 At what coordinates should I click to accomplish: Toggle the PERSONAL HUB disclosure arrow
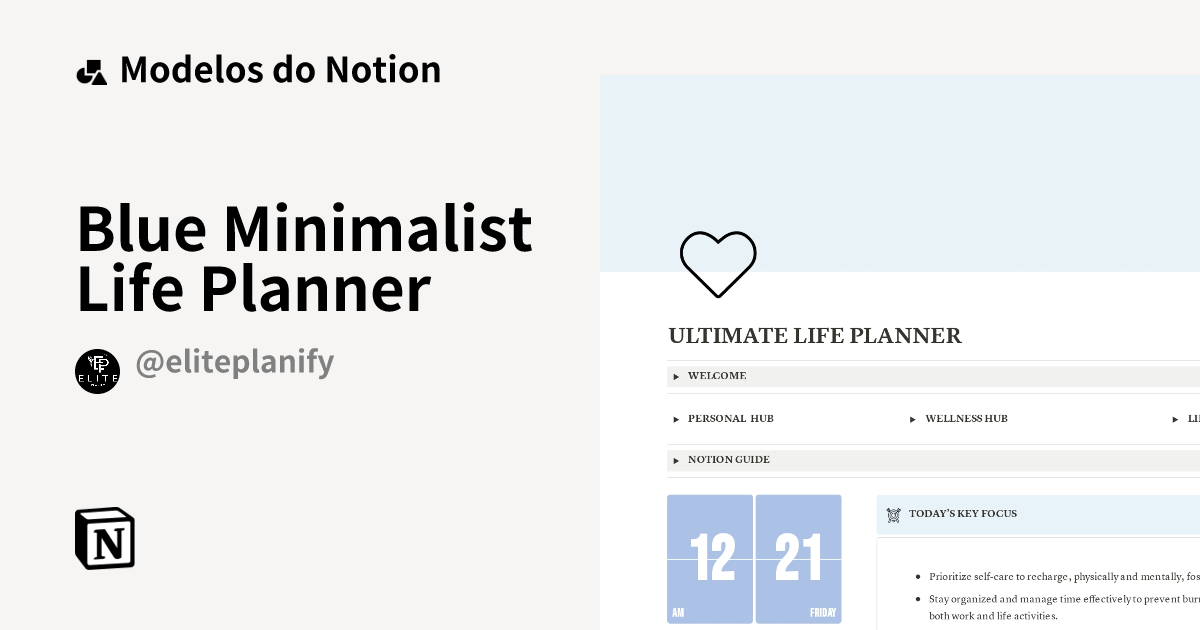676,419
